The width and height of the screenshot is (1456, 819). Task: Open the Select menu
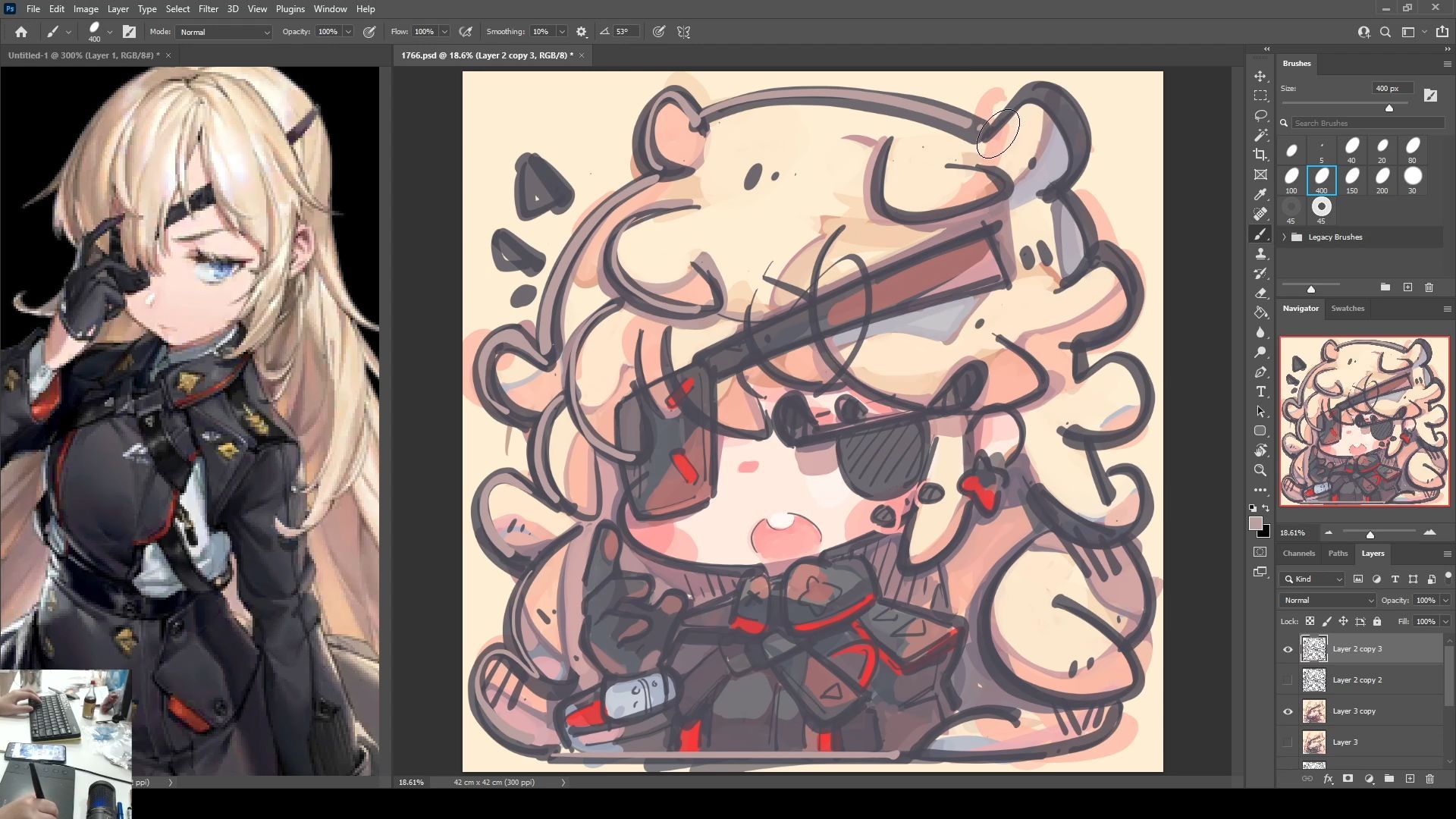click(x=177, y=9)
